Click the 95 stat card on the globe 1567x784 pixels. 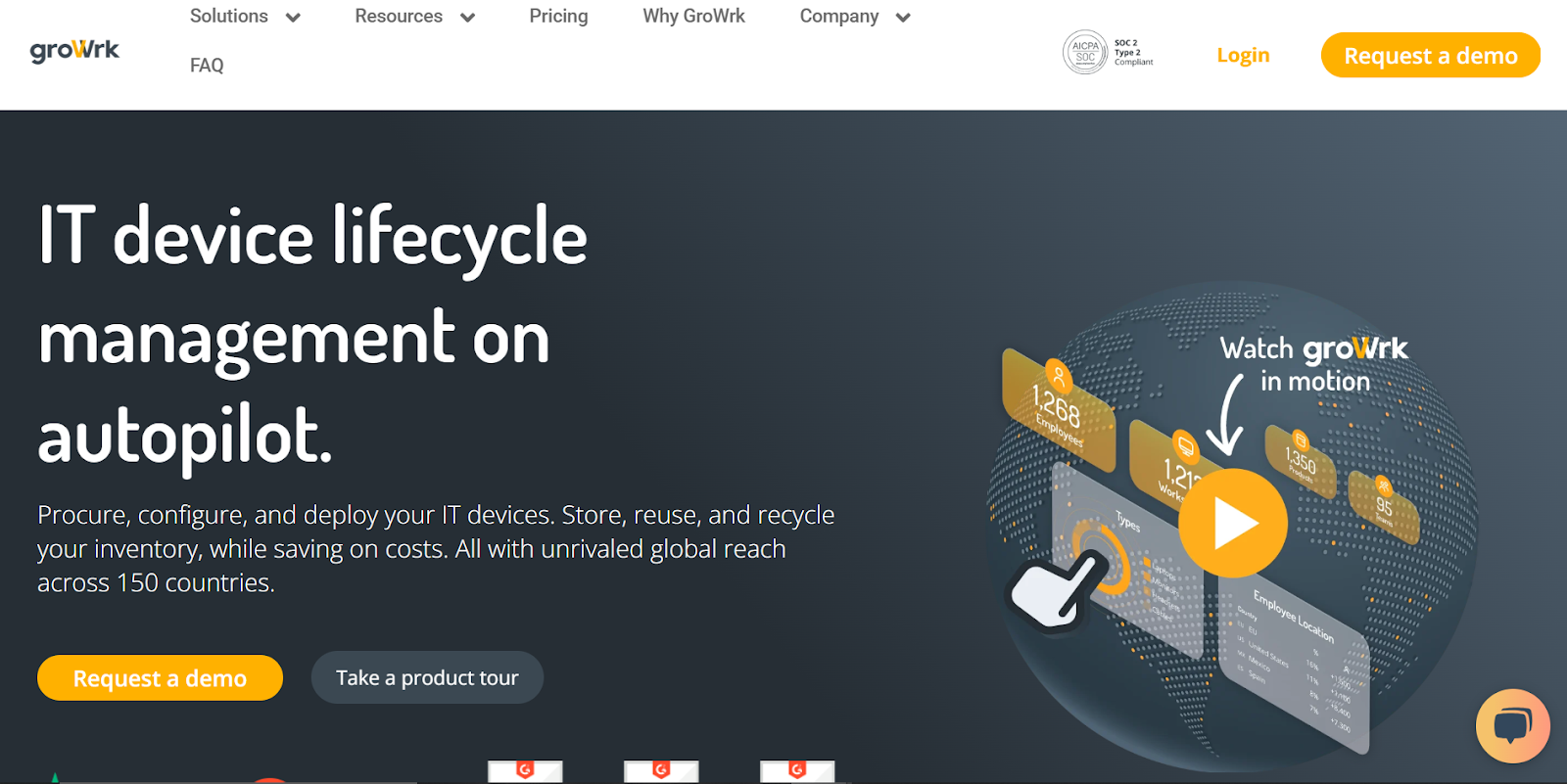point(1383,505)
